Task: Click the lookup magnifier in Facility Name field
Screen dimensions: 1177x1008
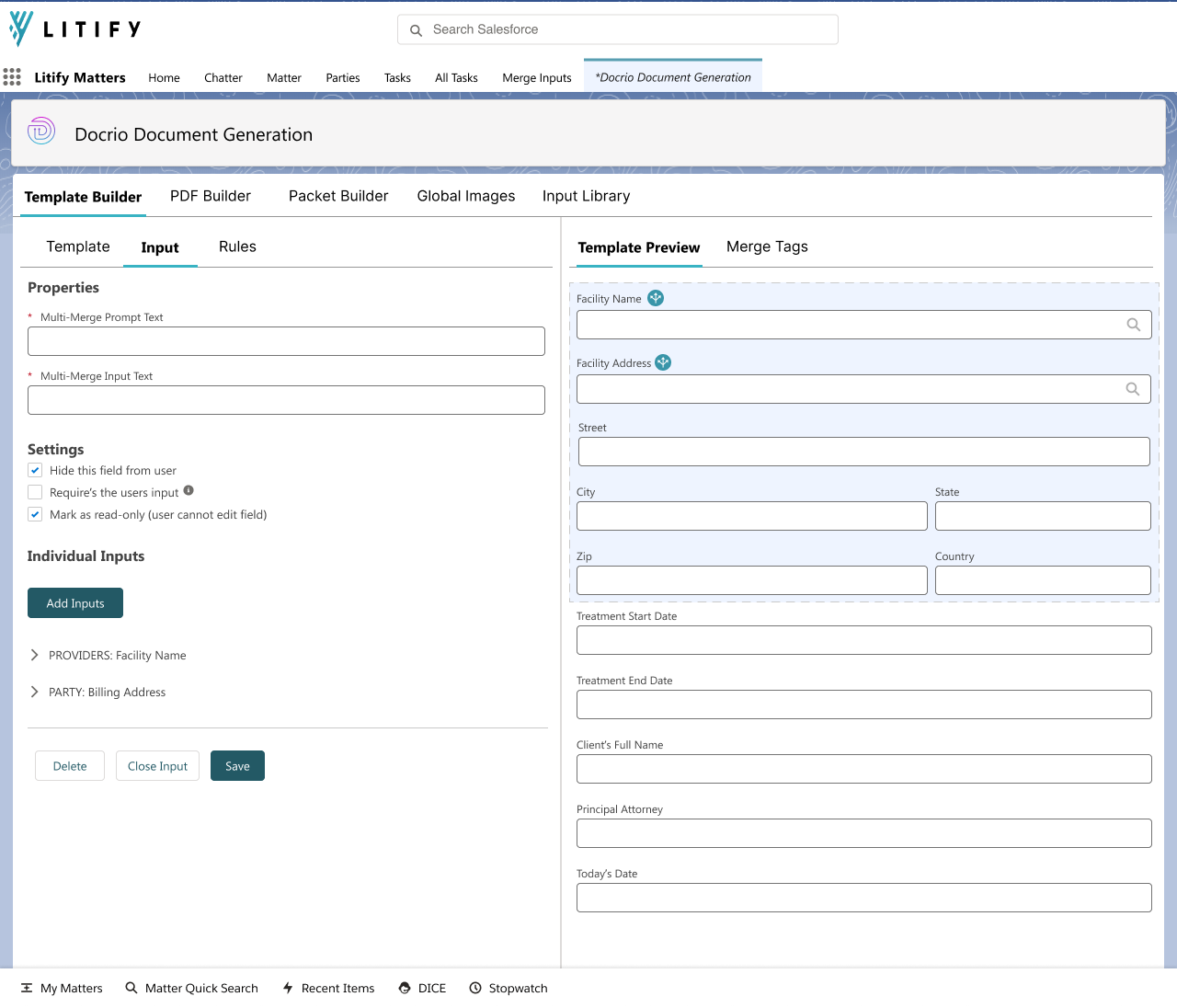Action: (1134, 325)
